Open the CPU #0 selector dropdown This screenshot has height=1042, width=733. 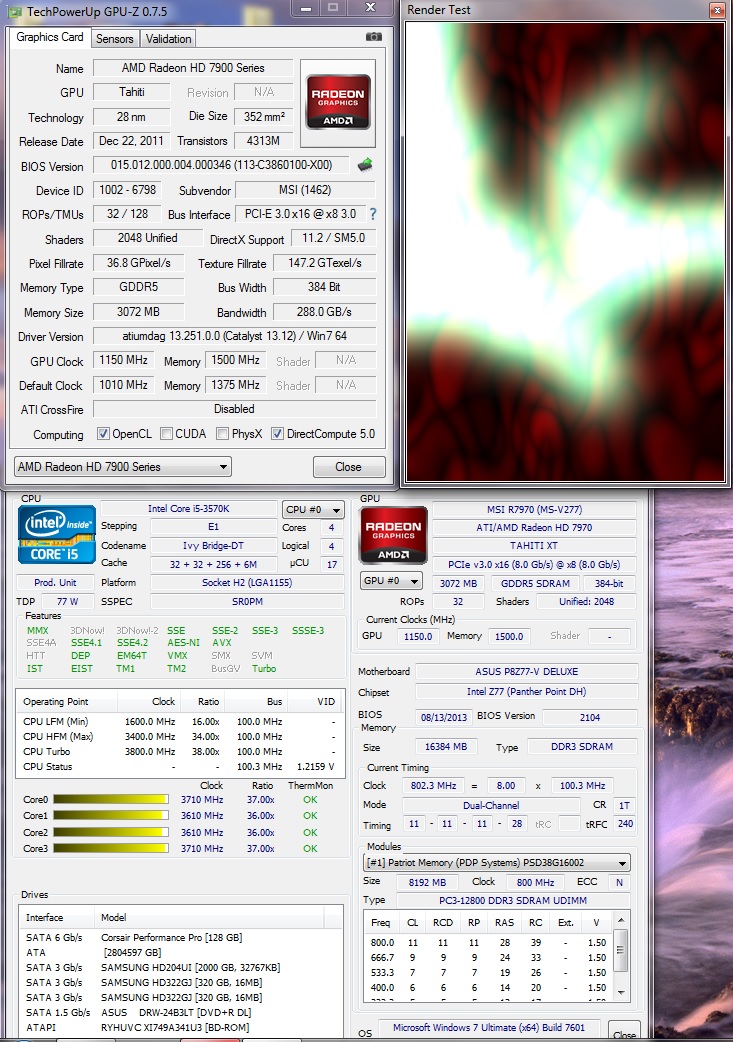click(x=313, y=510)
